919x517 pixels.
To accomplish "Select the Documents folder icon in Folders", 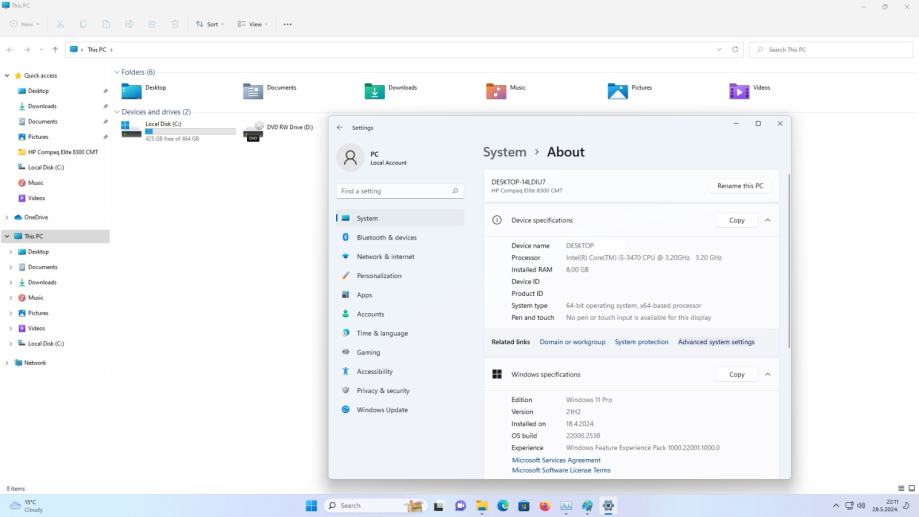I will 253,91.
